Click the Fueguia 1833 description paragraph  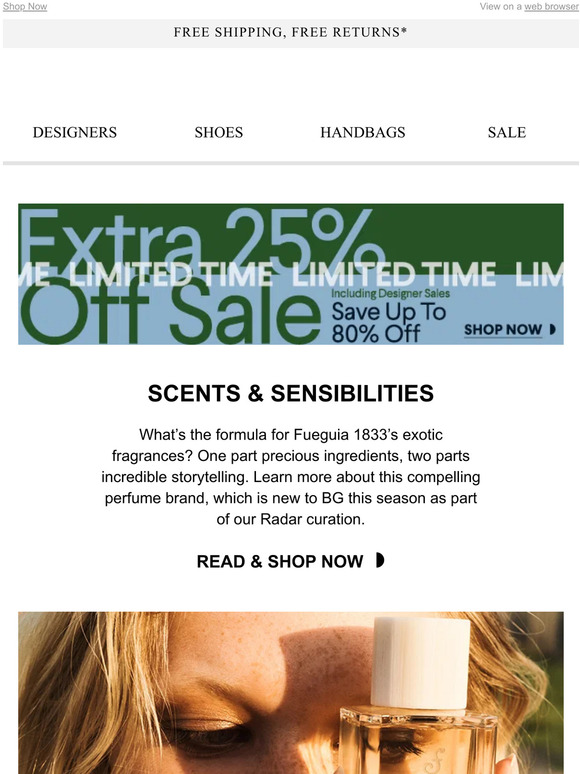tap(291, 477)
